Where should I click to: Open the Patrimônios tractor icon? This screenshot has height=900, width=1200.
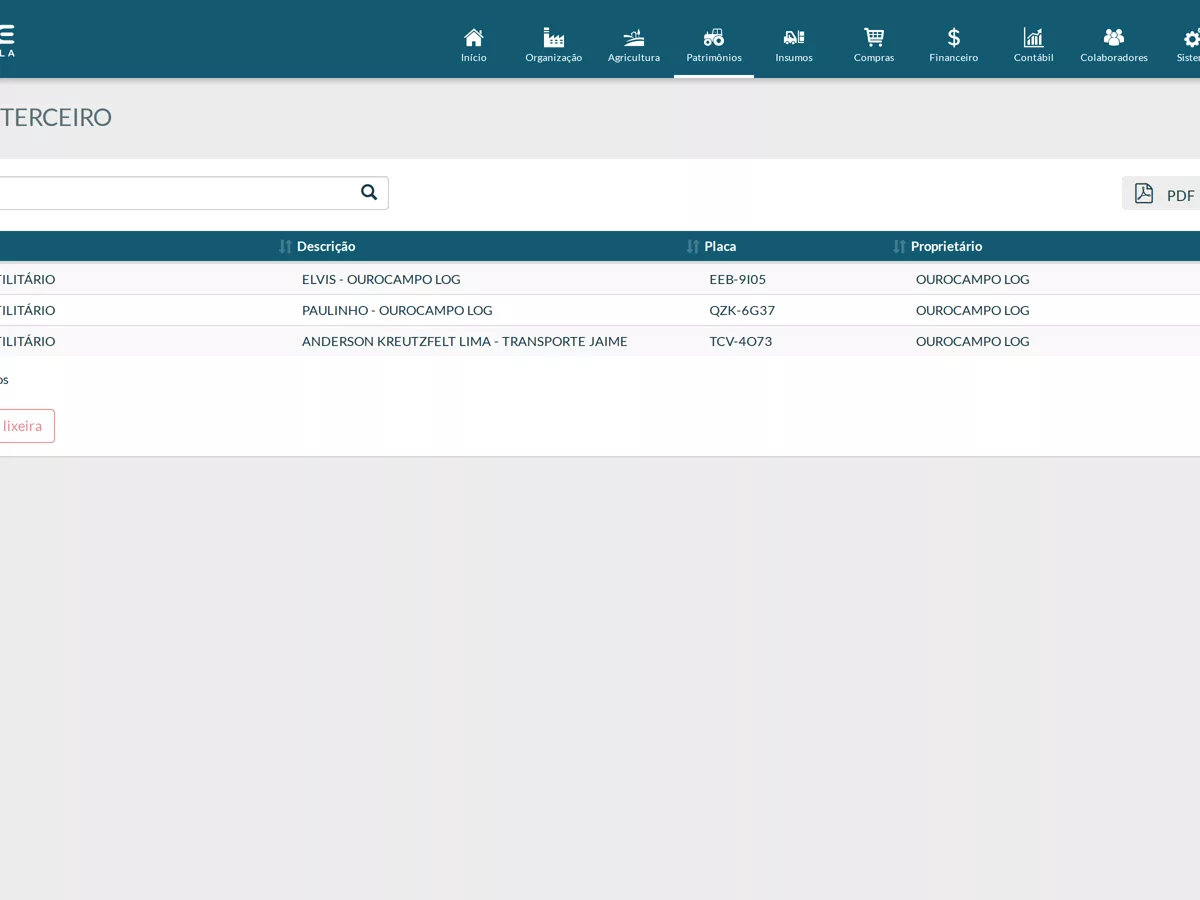pyautogui.click(x=714, y=38)
